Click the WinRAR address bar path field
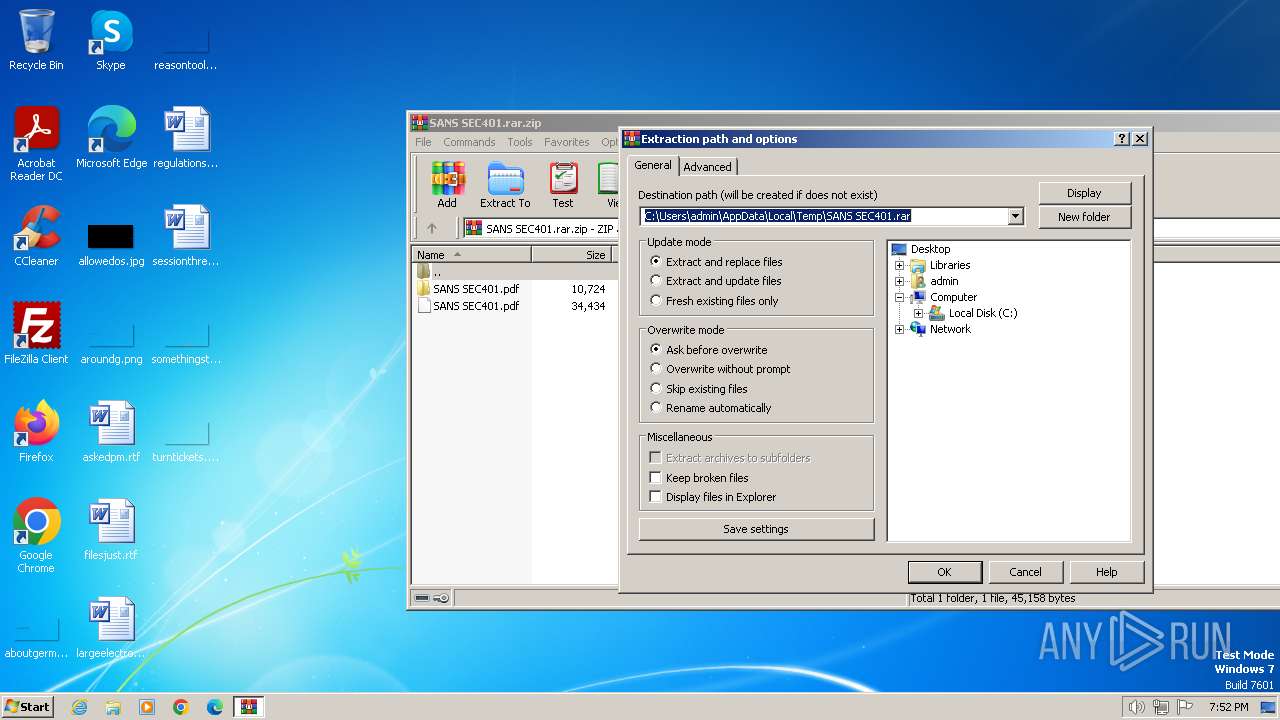 (x=540, y=229)
